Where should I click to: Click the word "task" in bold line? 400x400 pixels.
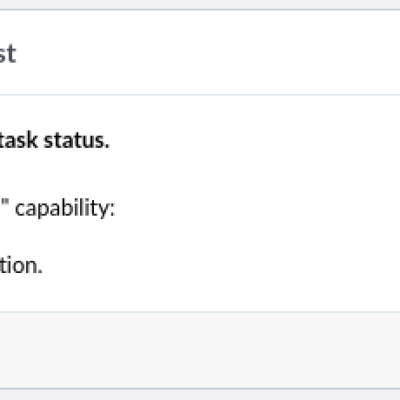pos(19,140)
